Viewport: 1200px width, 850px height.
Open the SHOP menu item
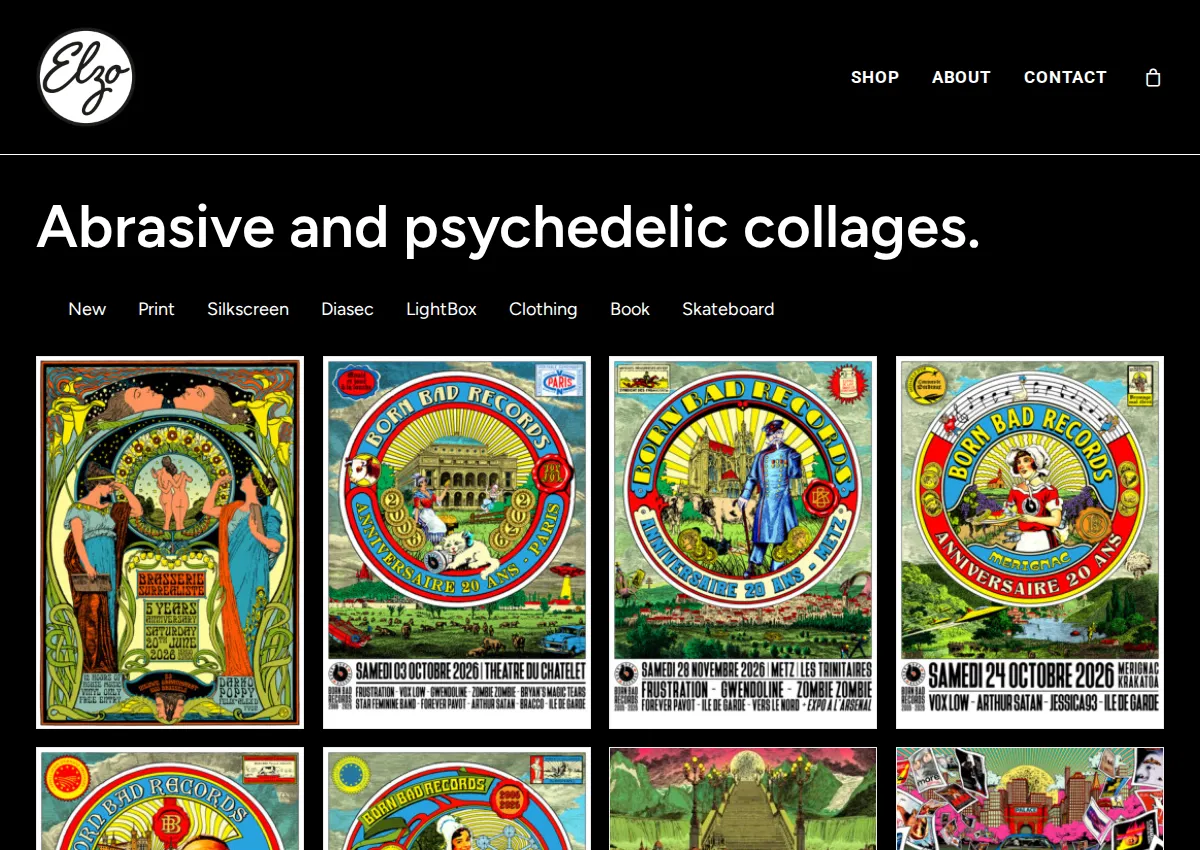[875, 77]
